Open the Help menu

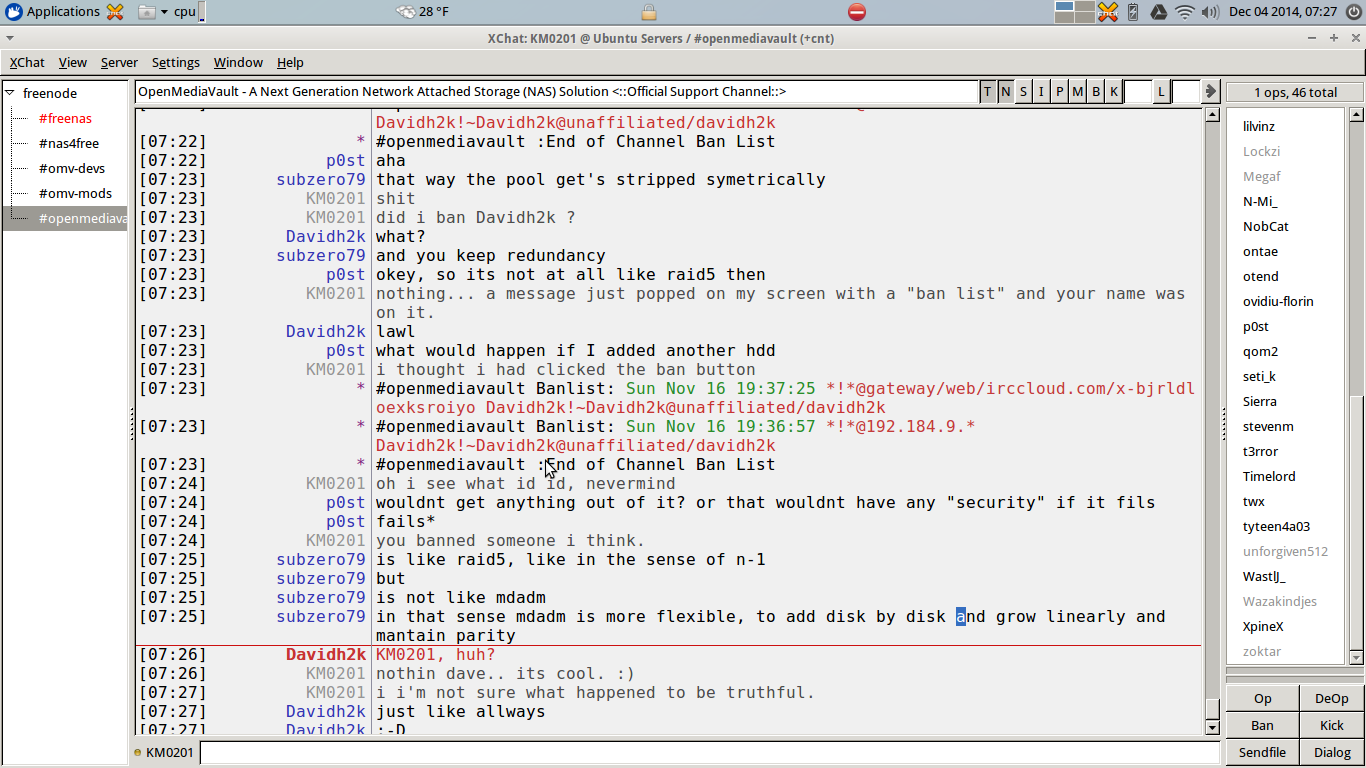coord(290,62)
